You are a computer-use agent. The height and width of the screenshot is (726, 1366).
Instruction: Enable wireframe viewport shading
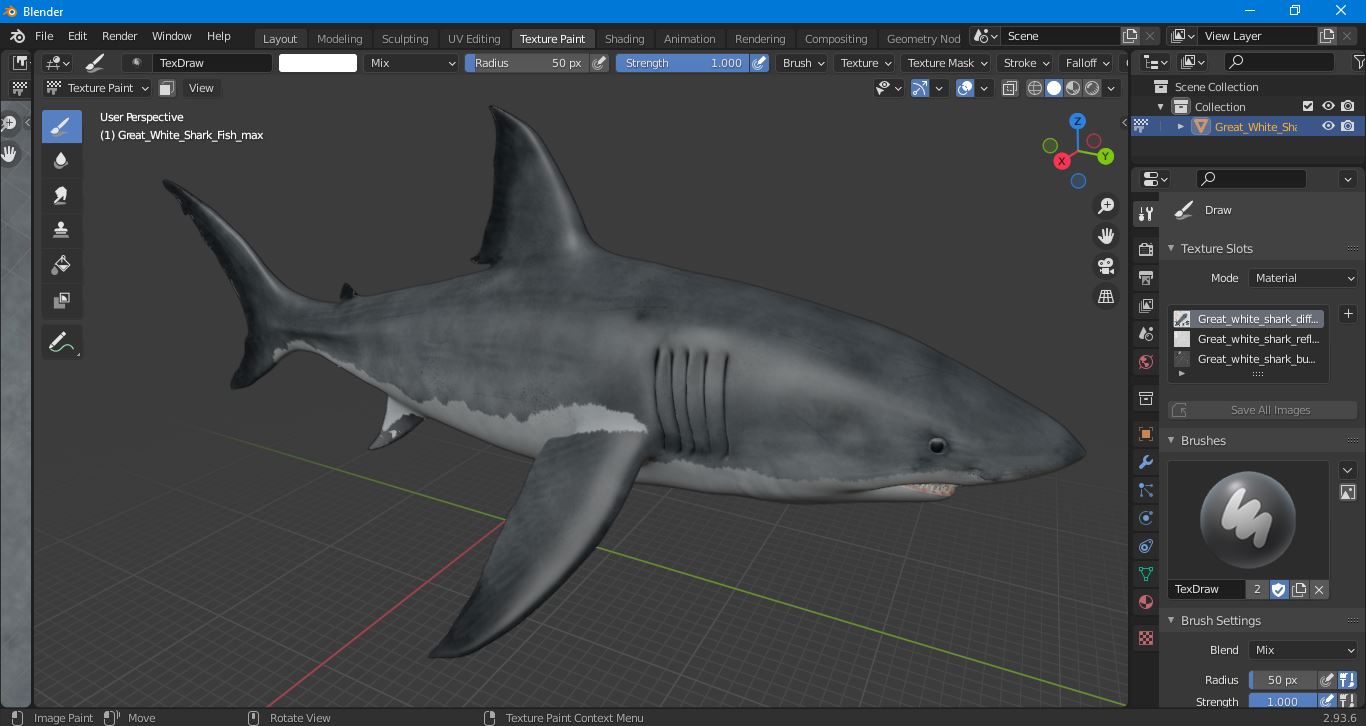[1035, 88]
